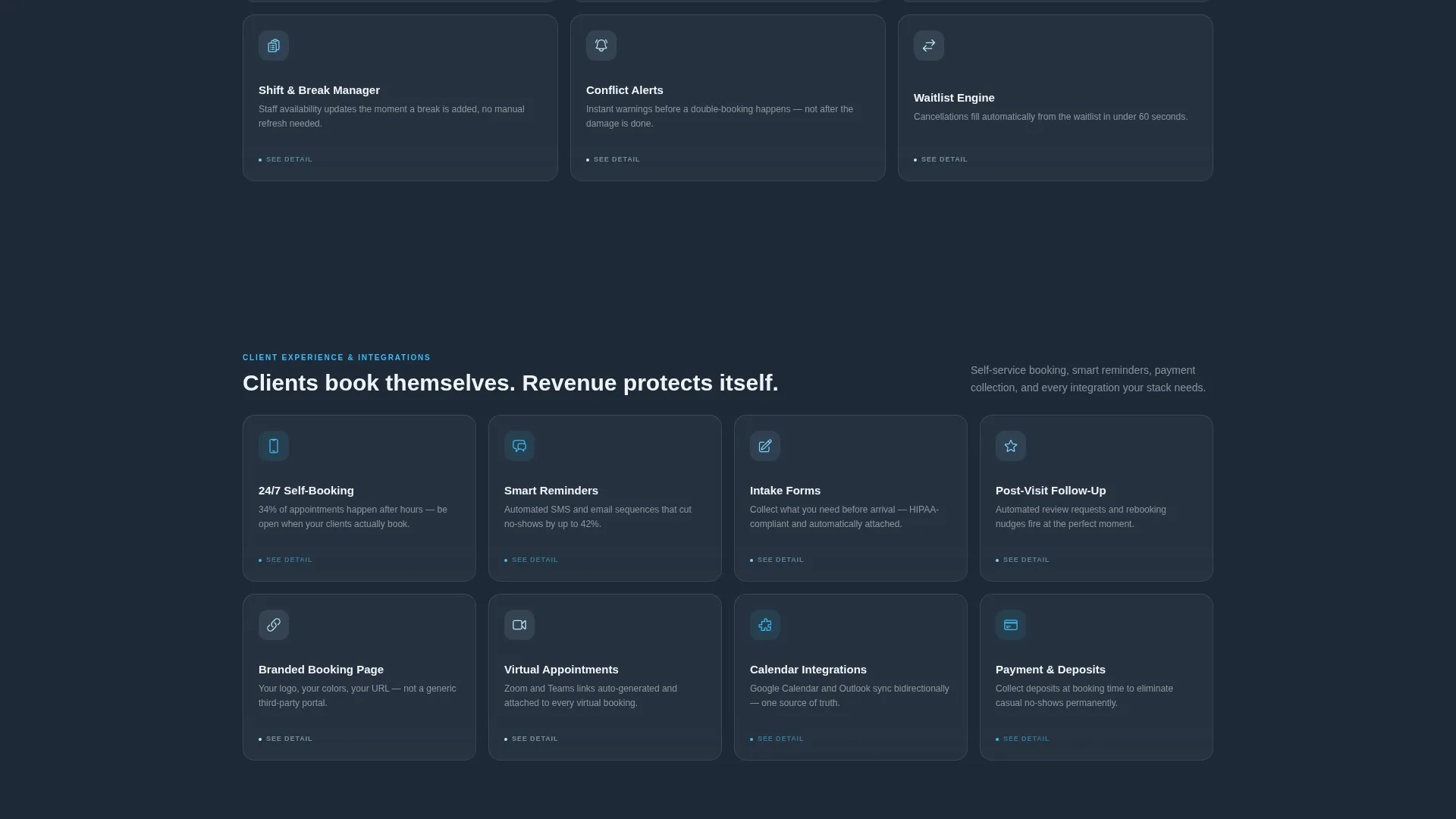Open See Detail for Smart Reminders
Image resolution: width=1456 pixels, height=819 pixels.
point(532,560)
